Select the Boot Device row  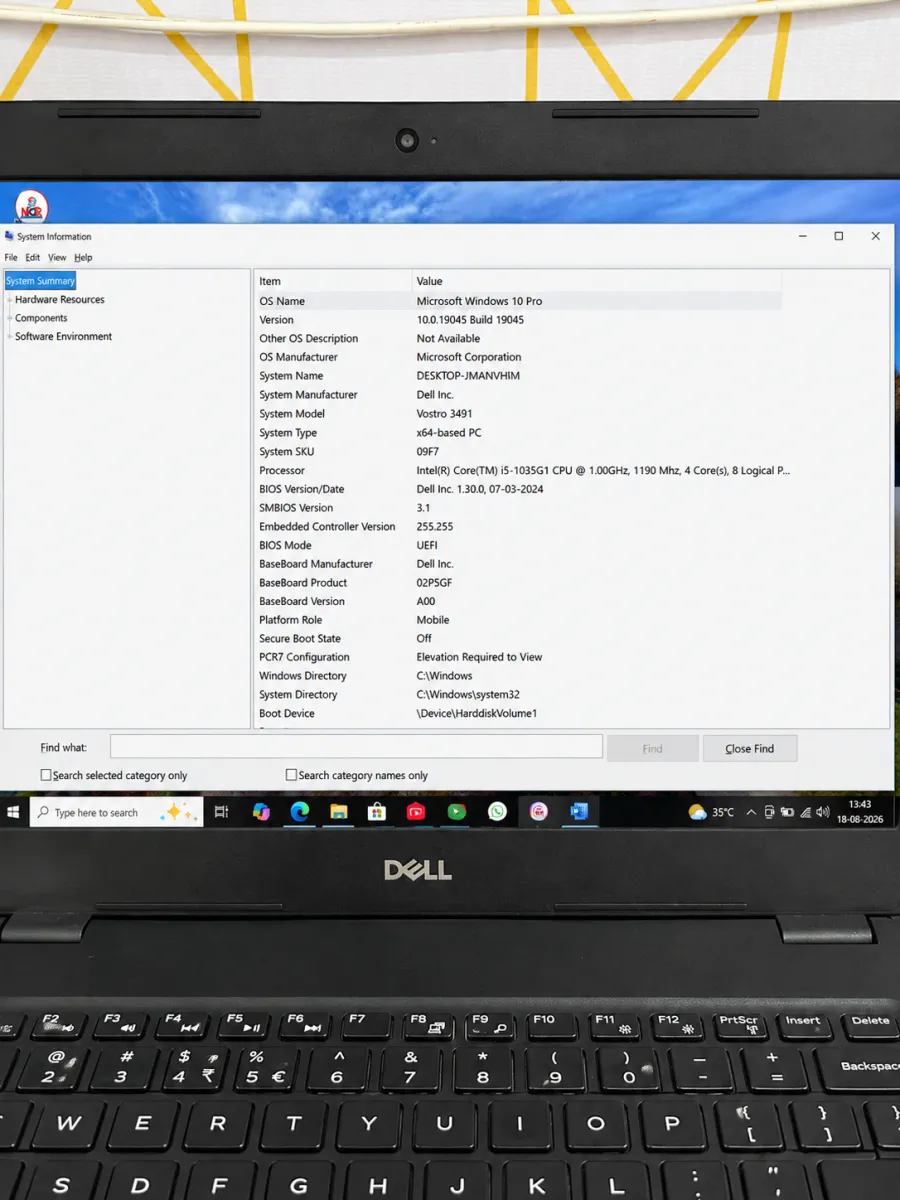[518, 714]
